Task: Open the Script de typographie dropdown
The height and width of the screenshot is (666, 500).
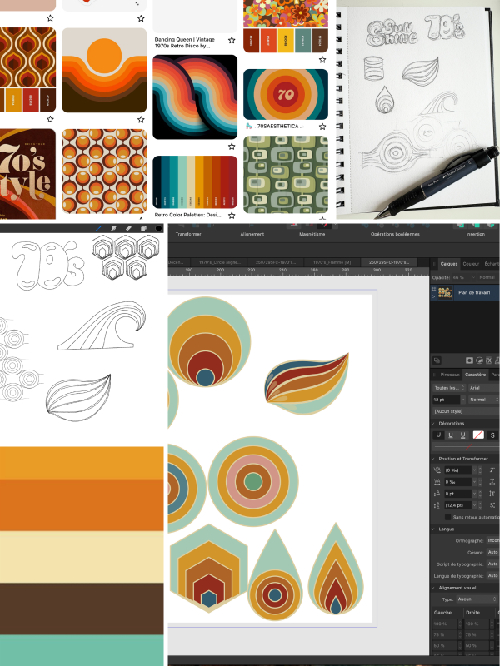Action: pyautogui.click(x=493, y=564)
